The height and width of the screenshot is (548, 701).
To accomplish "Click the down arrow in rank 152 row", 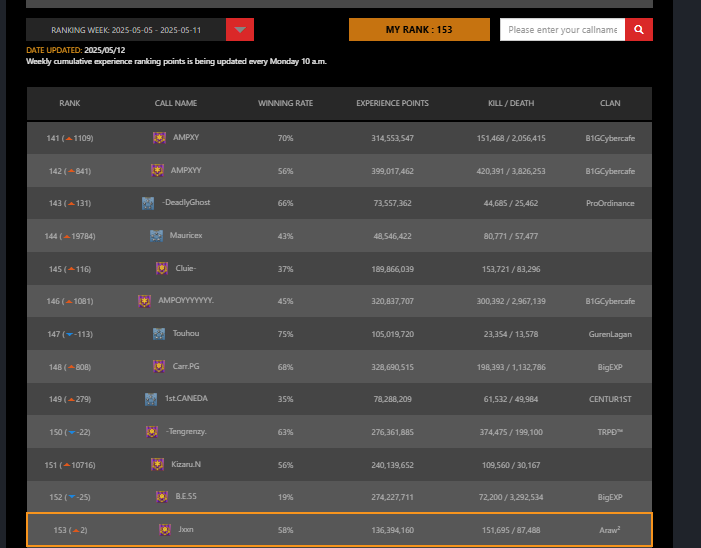I will tap(72, 497).
